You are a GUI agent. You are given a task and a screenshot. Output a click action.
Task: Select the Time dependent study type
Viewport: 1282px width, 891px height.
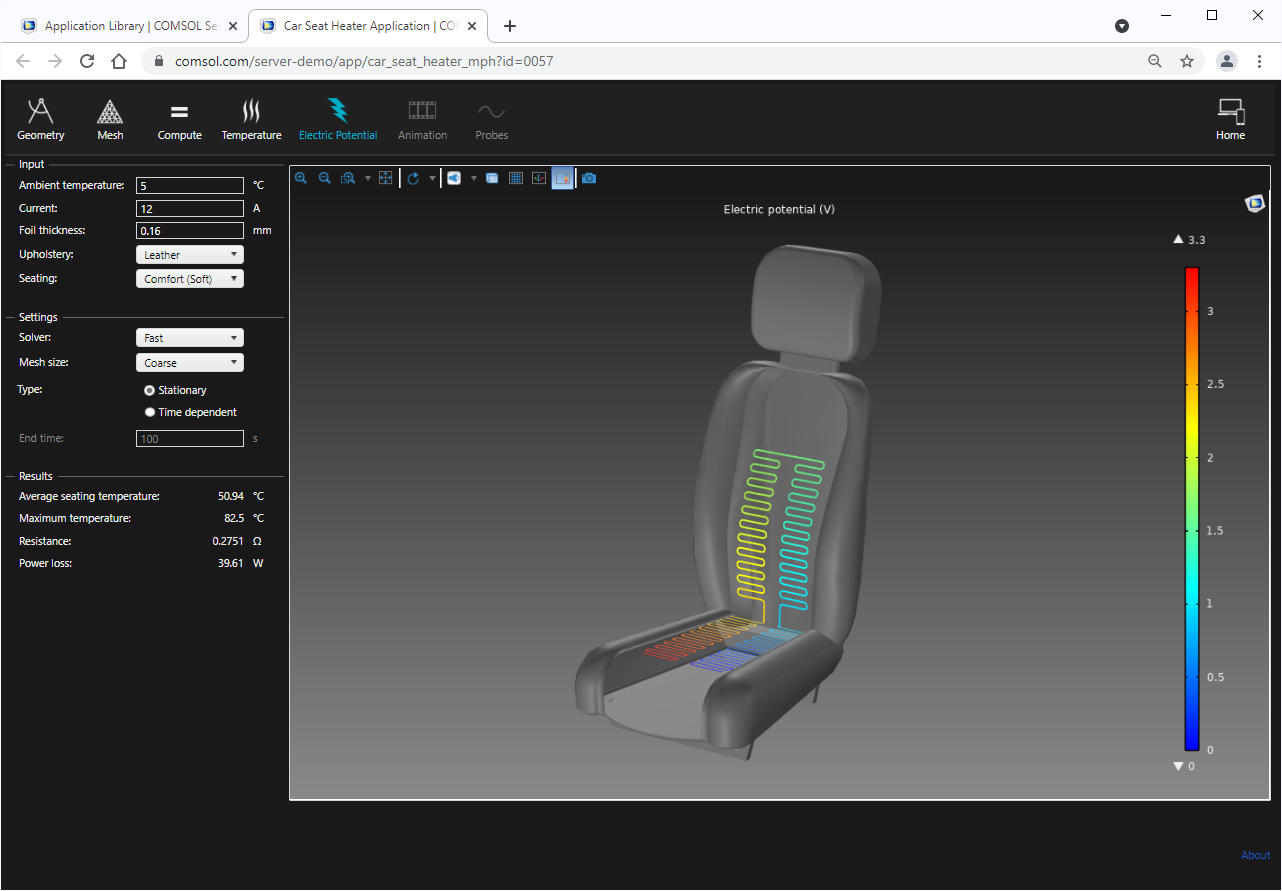pyautogui.click(x=149, y=411)
